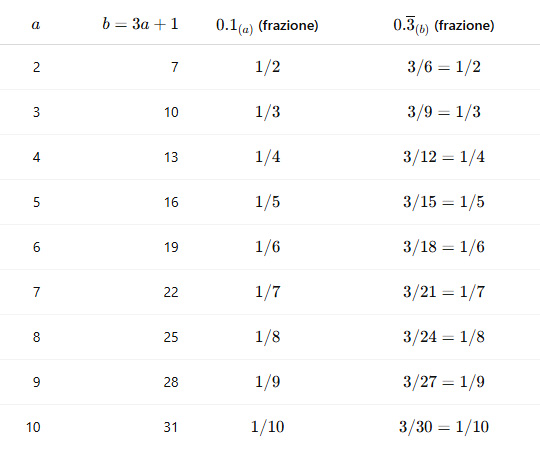Viewport: 540px width, 457px height.
Task: Click the 0.1(a) frazione header
Action: [267, 25]
